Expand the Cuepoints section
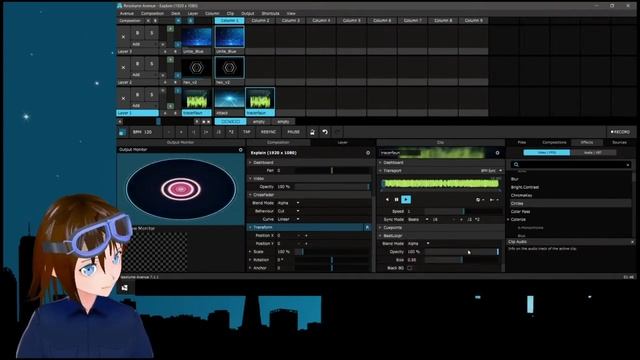Viewport: 640px width, 360px height. point(380,227)
